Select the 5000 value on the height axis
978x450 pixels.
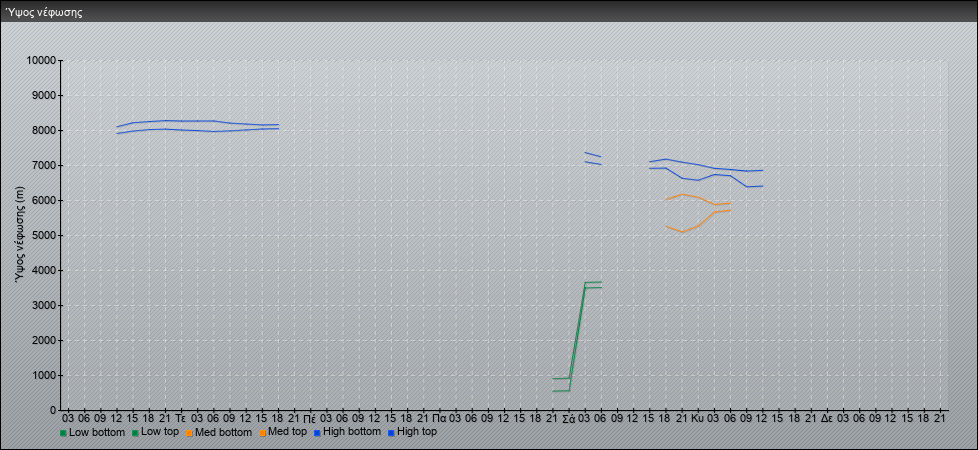44,235
